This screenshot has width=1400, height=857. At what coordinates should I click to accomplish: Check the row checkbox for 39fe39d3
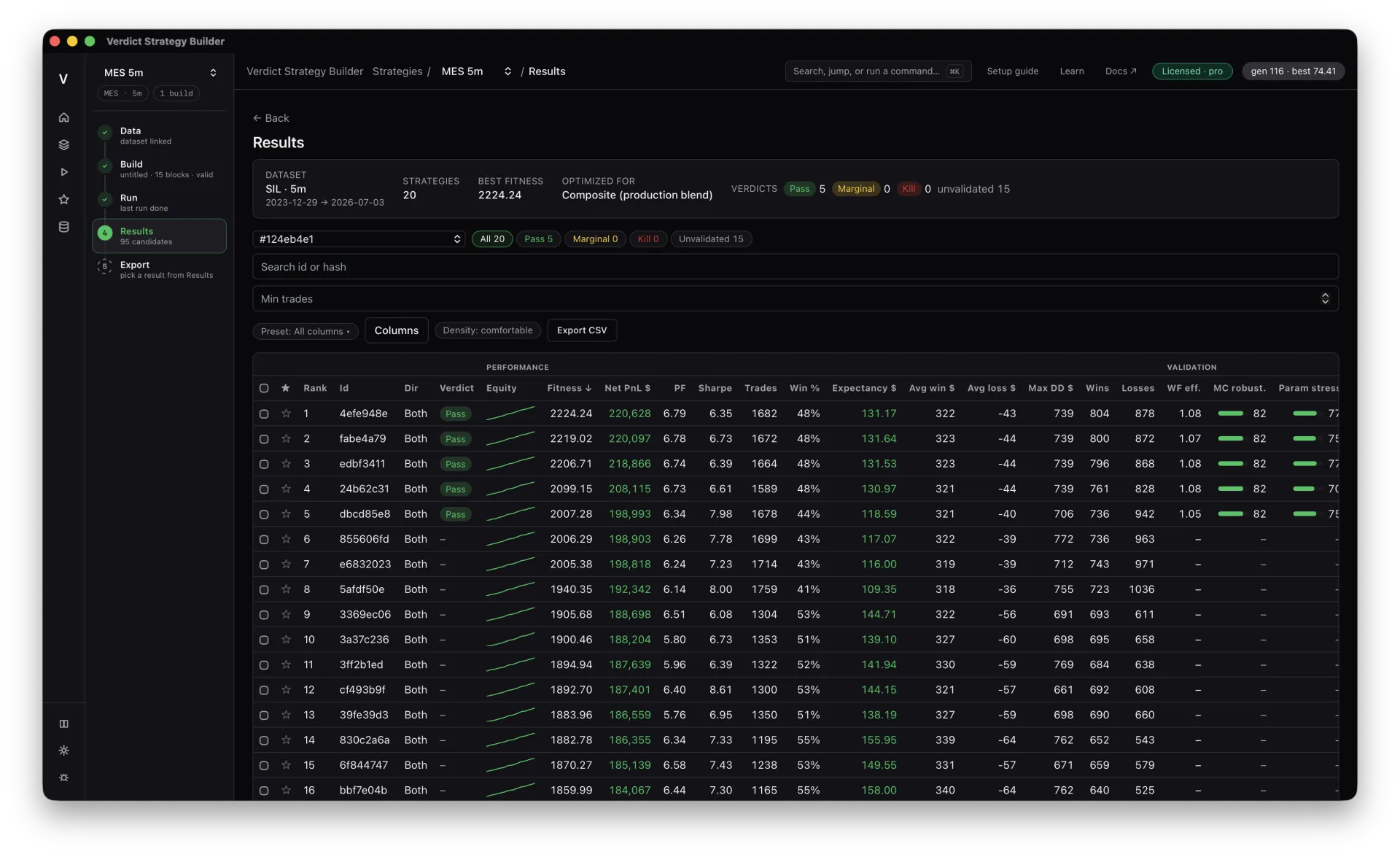coord(264,715)
